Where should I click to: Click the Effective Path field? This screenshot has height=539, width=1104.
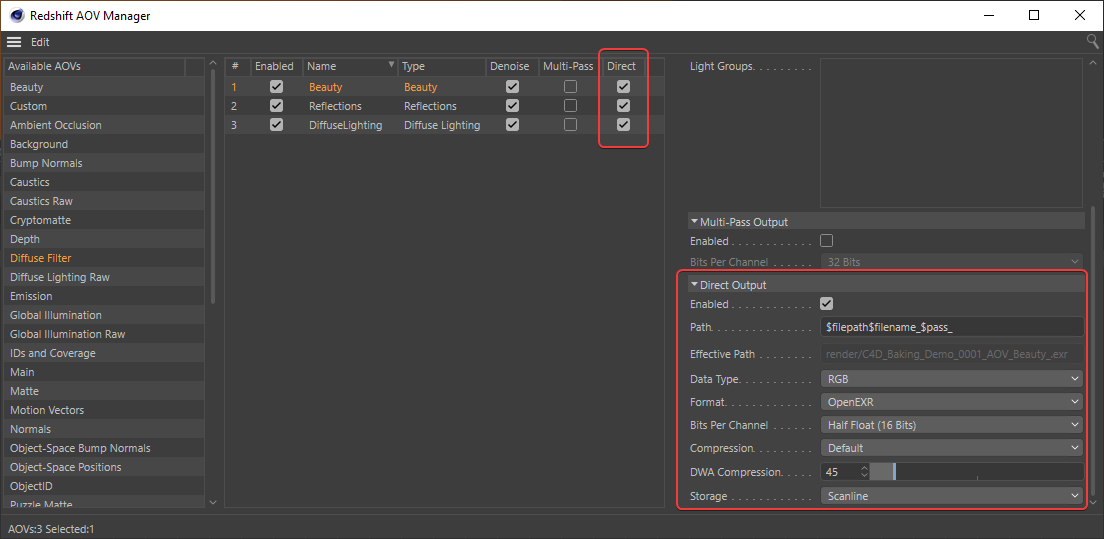(x=952, y=354)
